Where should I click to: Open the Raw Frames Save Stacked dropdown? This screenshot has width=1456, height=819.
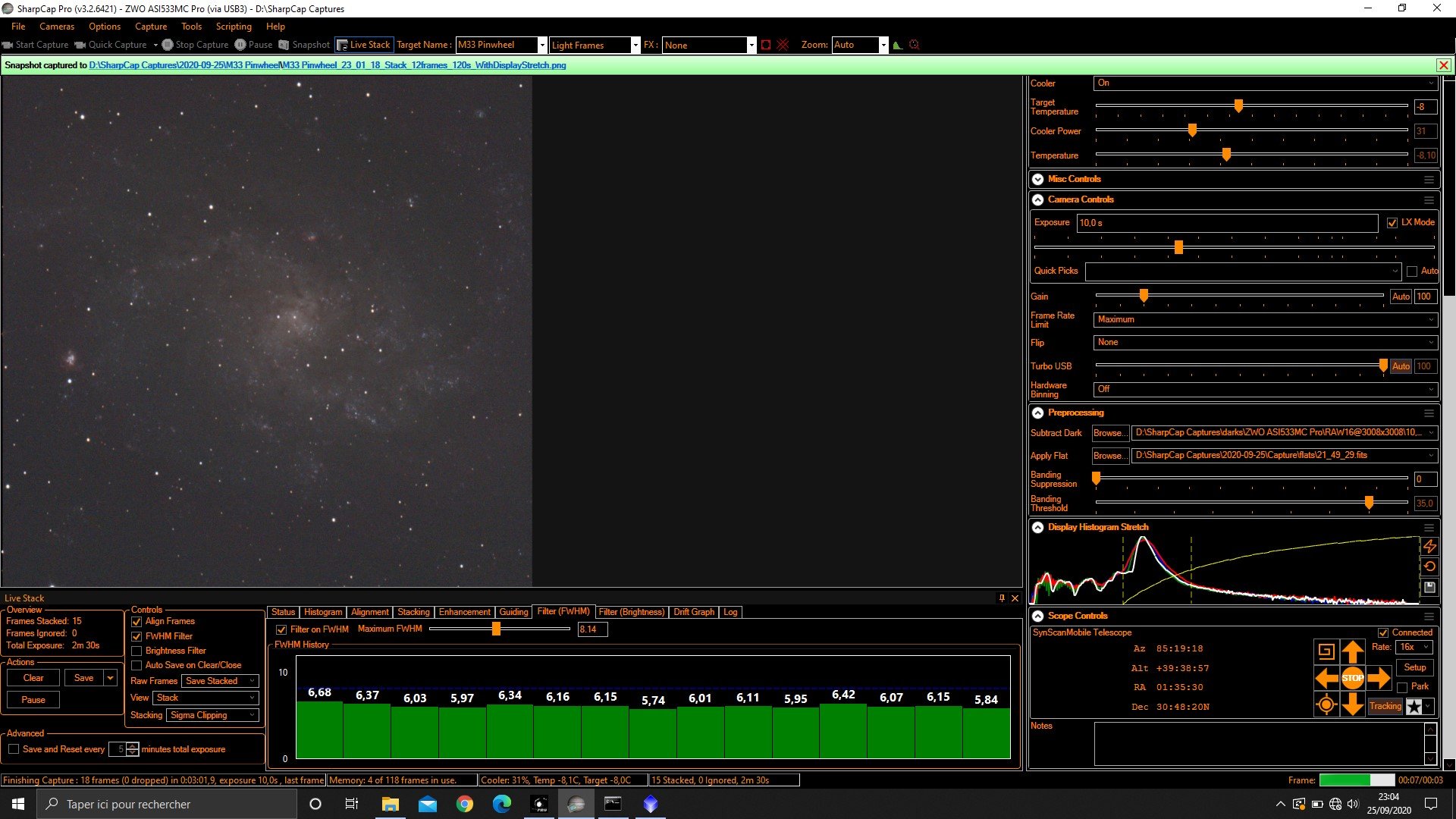(221, 682)
